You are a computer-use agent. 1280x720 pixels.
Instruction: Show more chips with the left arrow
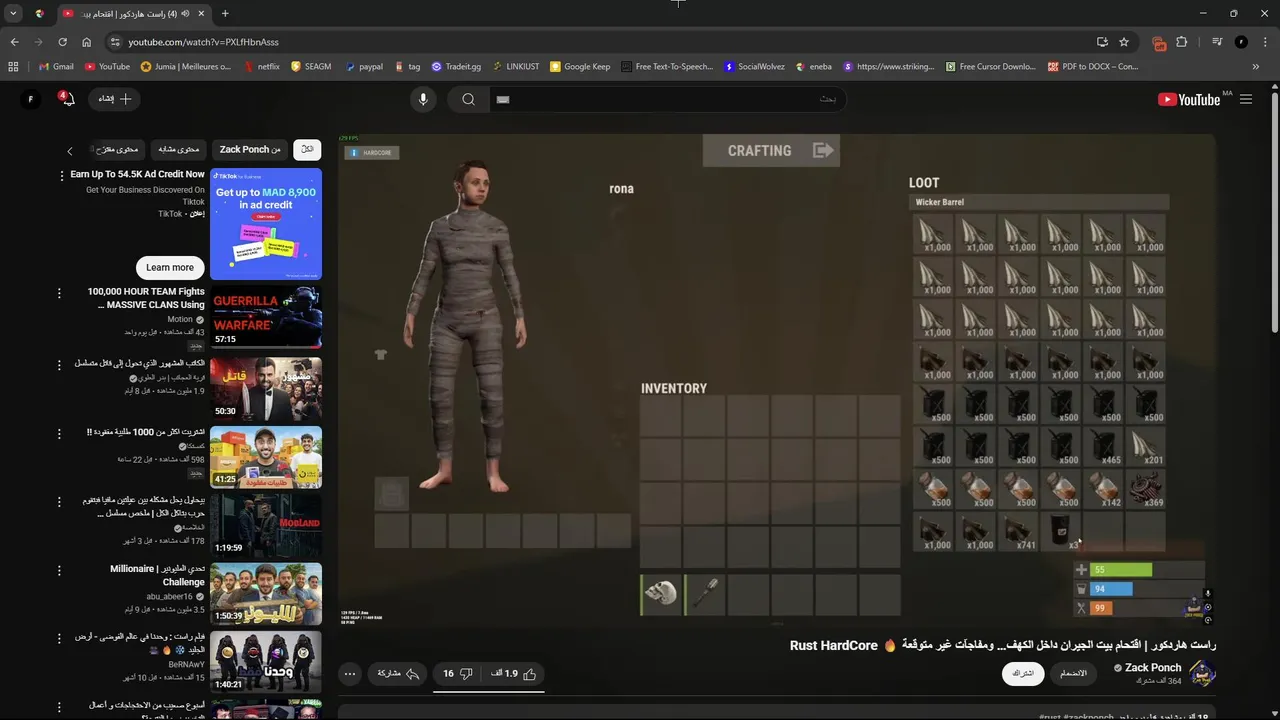(70, 151)
